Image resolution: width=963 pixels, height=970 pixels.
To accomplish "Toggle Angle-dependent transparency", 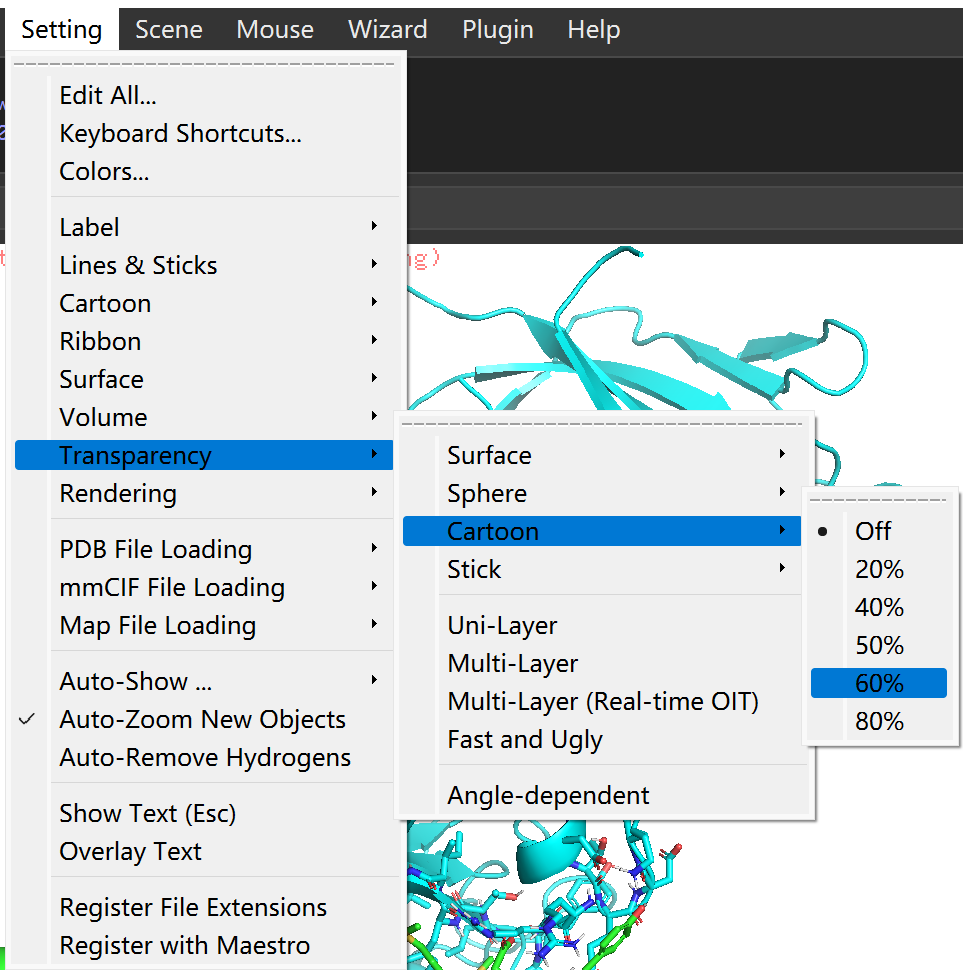I will point(548,795).
